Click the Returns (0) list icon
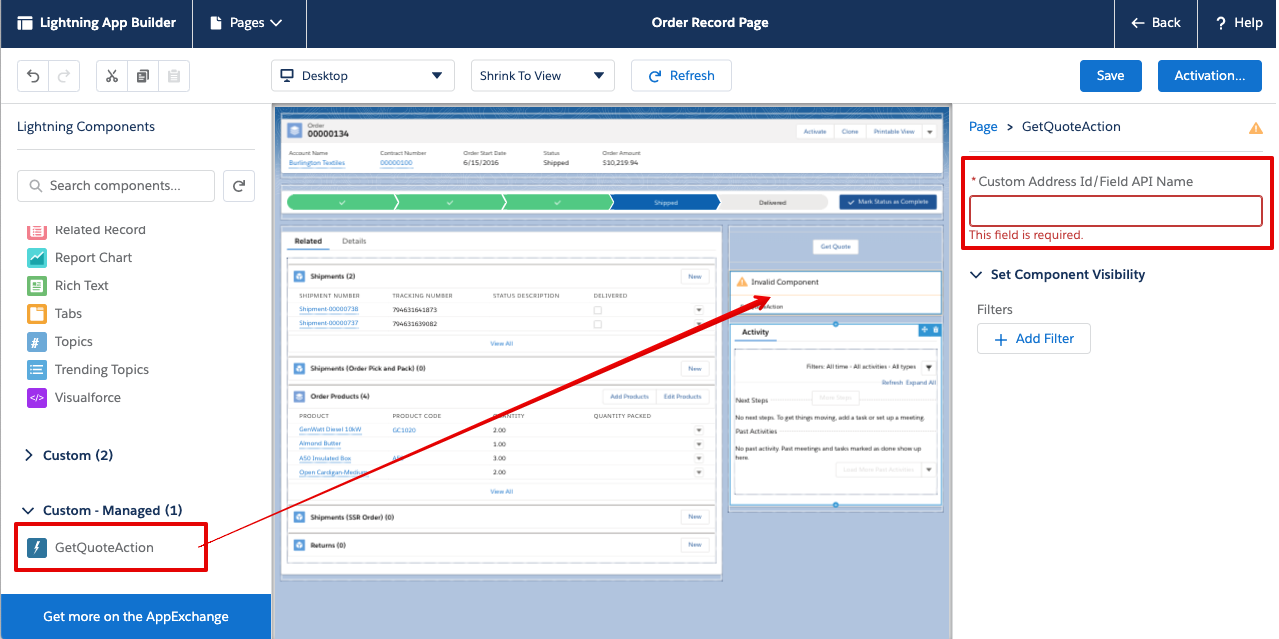This screenshot has height=639, width=1279. (x=297, y=545)
